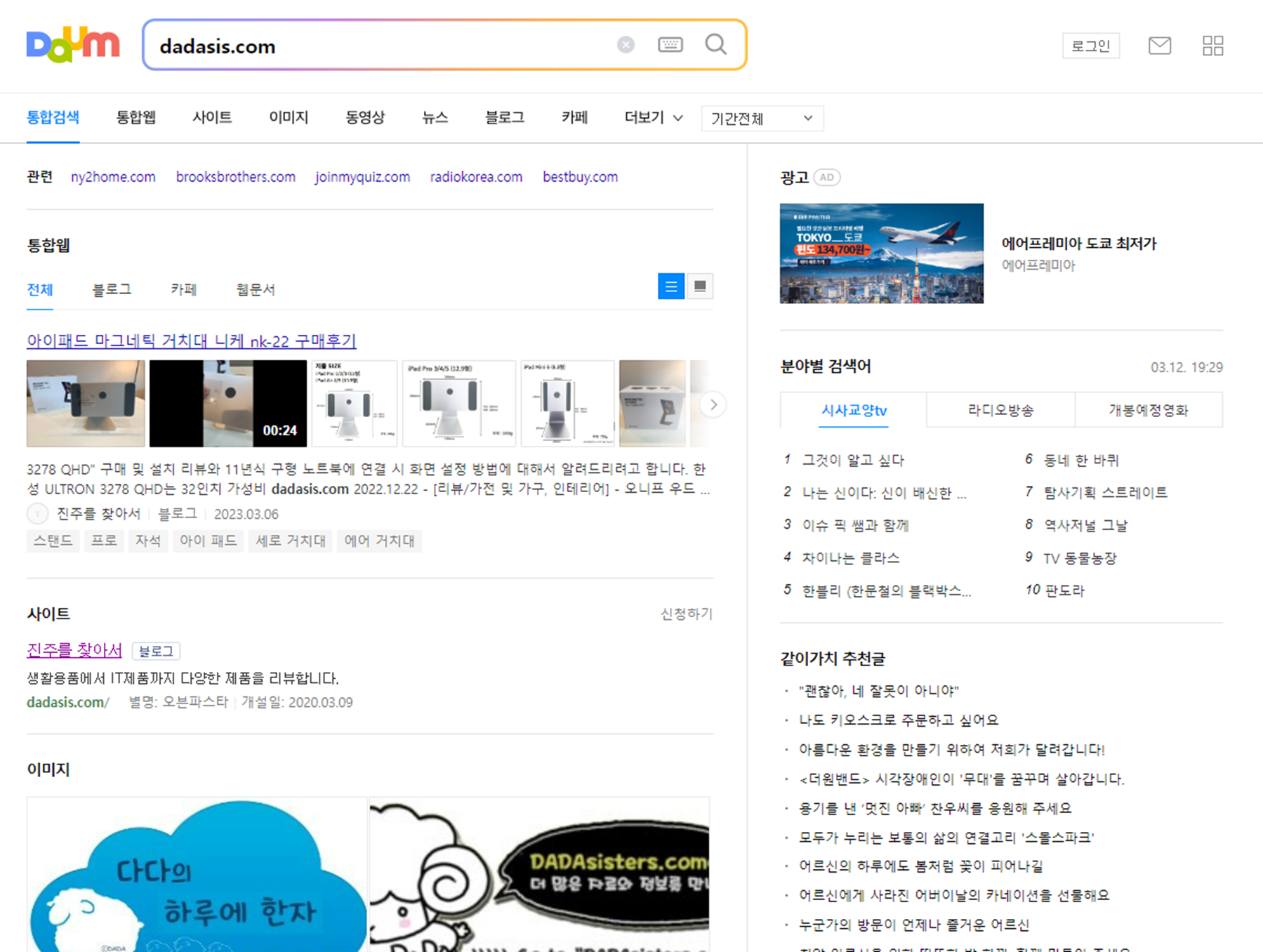Open related link ny2home.com
This screenshot has width=1263, height=952.
113,177
